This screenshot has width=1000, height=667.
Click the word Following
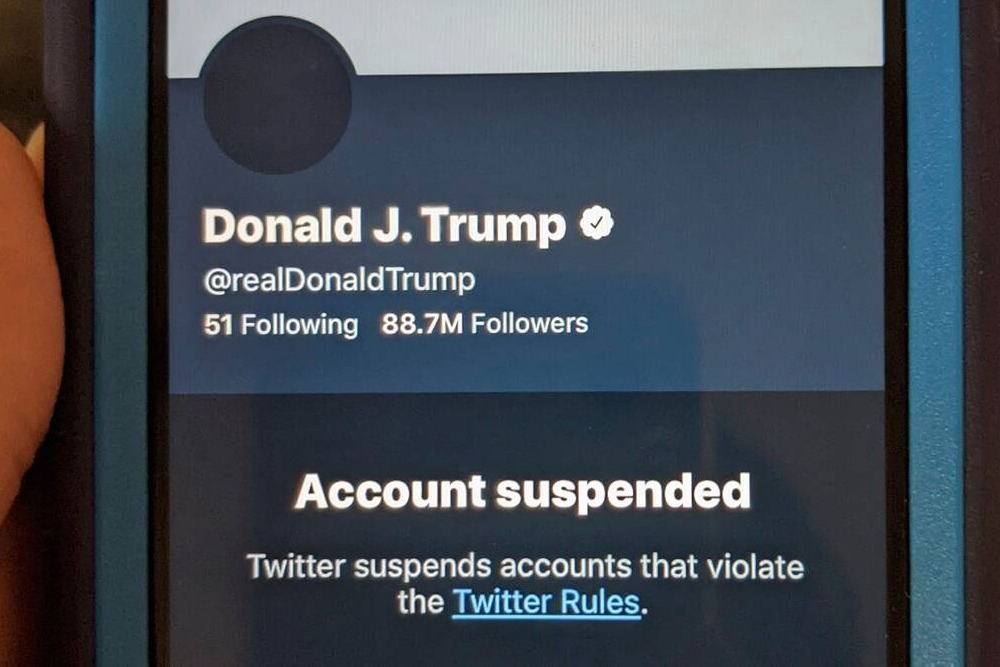pos(299,325)
